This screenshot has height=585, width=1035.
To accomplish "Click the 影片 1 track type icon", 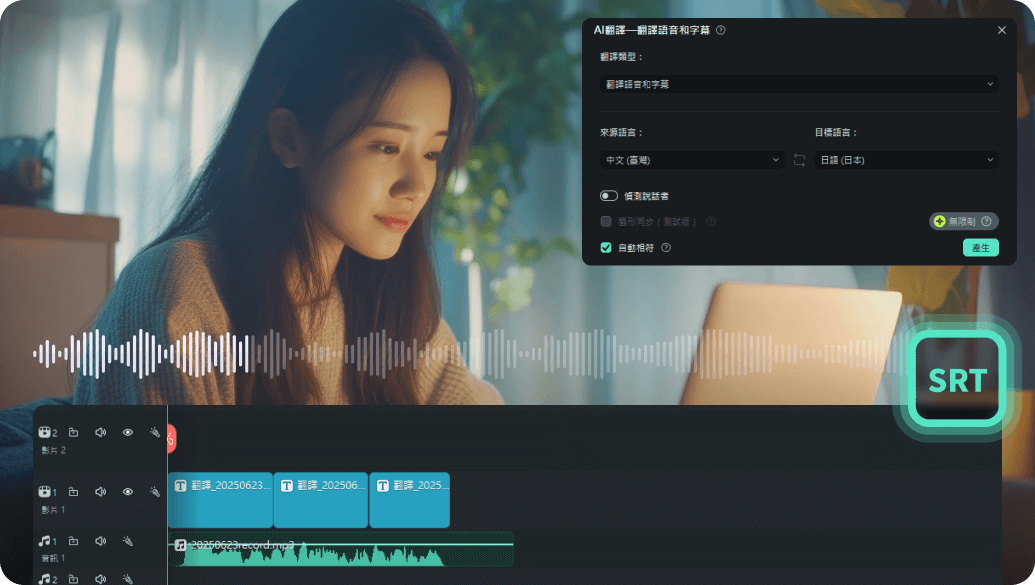I will pyautogui.click(x=45, y=492).
